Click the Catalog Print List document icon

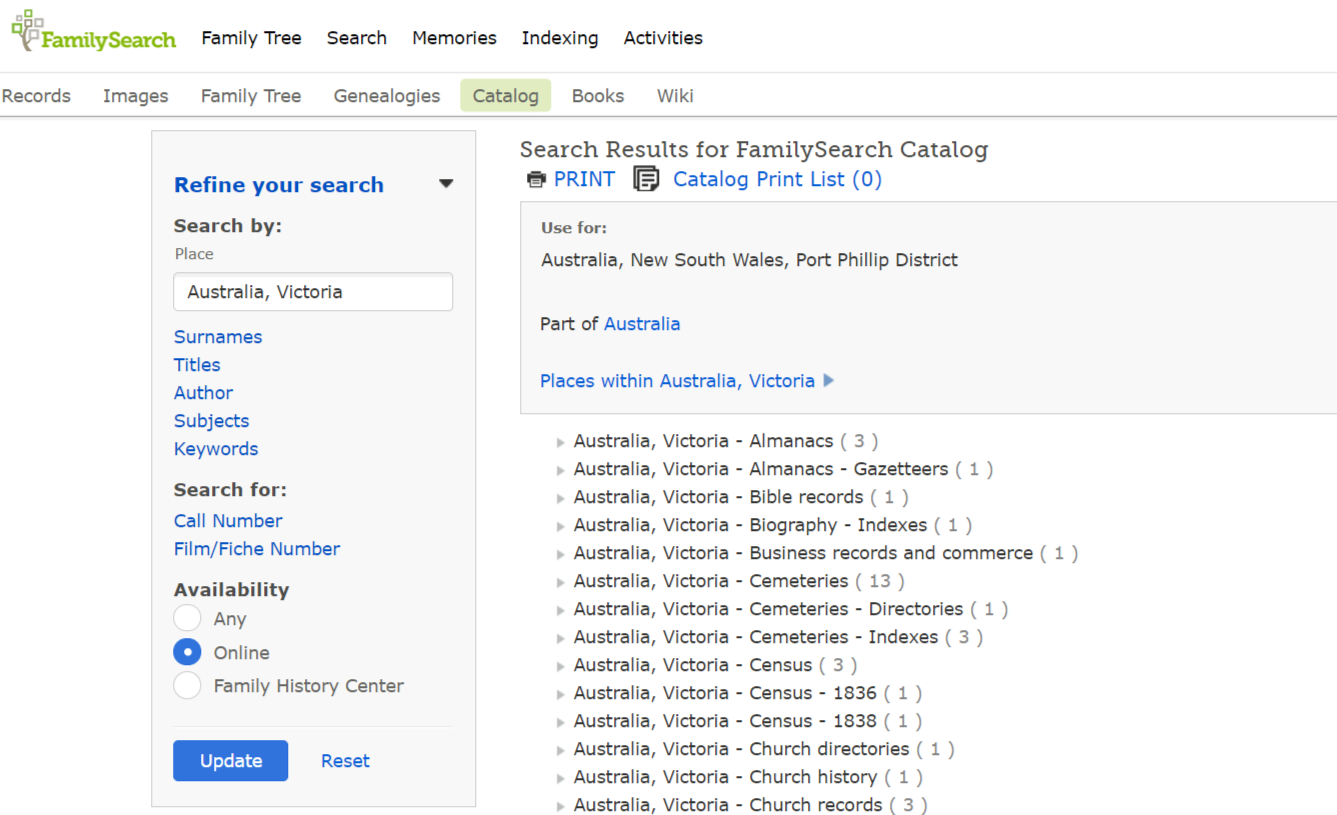(647, 180)
